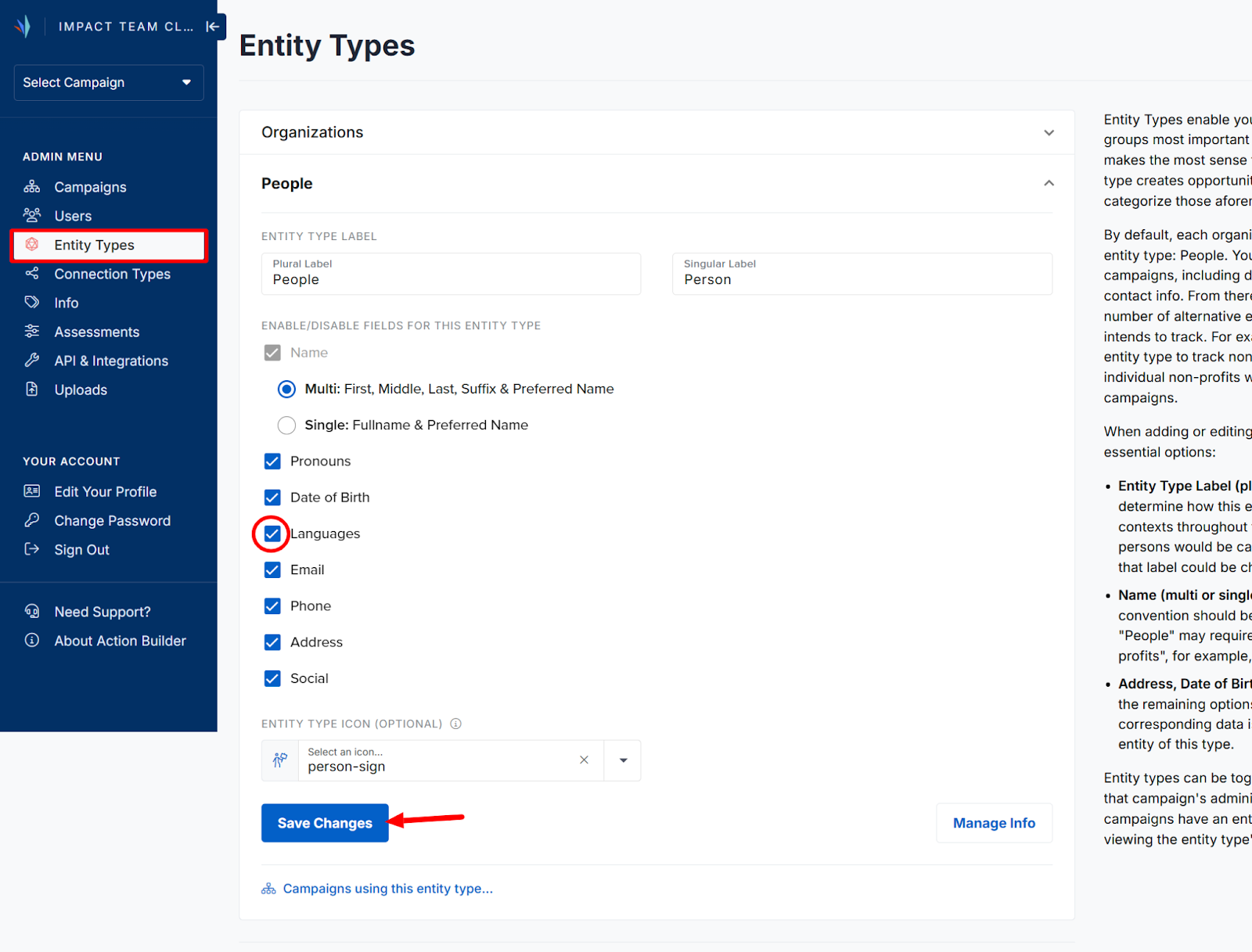Image resolution: width=1252 pixels, height=952 pixels.
Task: Click the Info tag icon
Action: pos(32,303)
